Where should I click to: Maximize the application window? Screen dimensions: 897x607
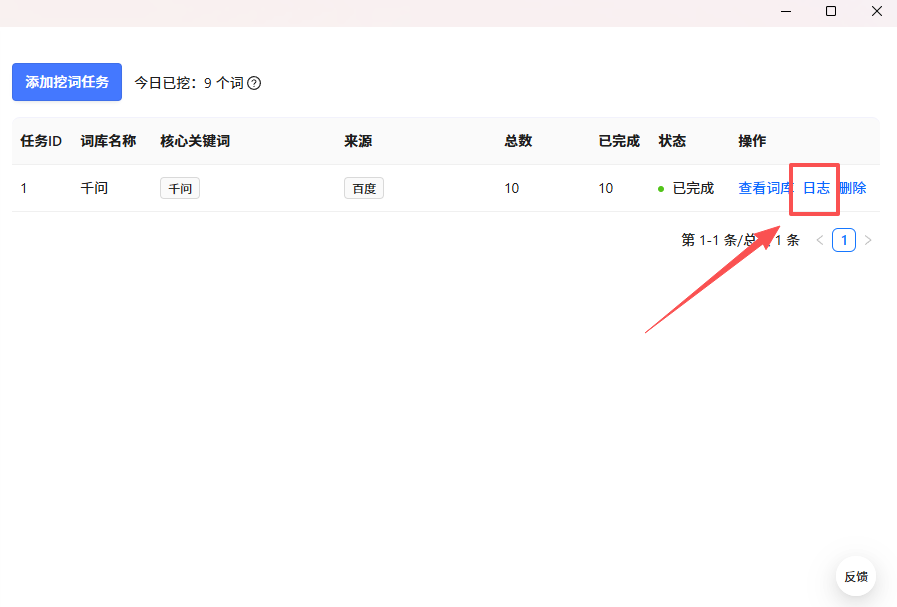point(831,11)
